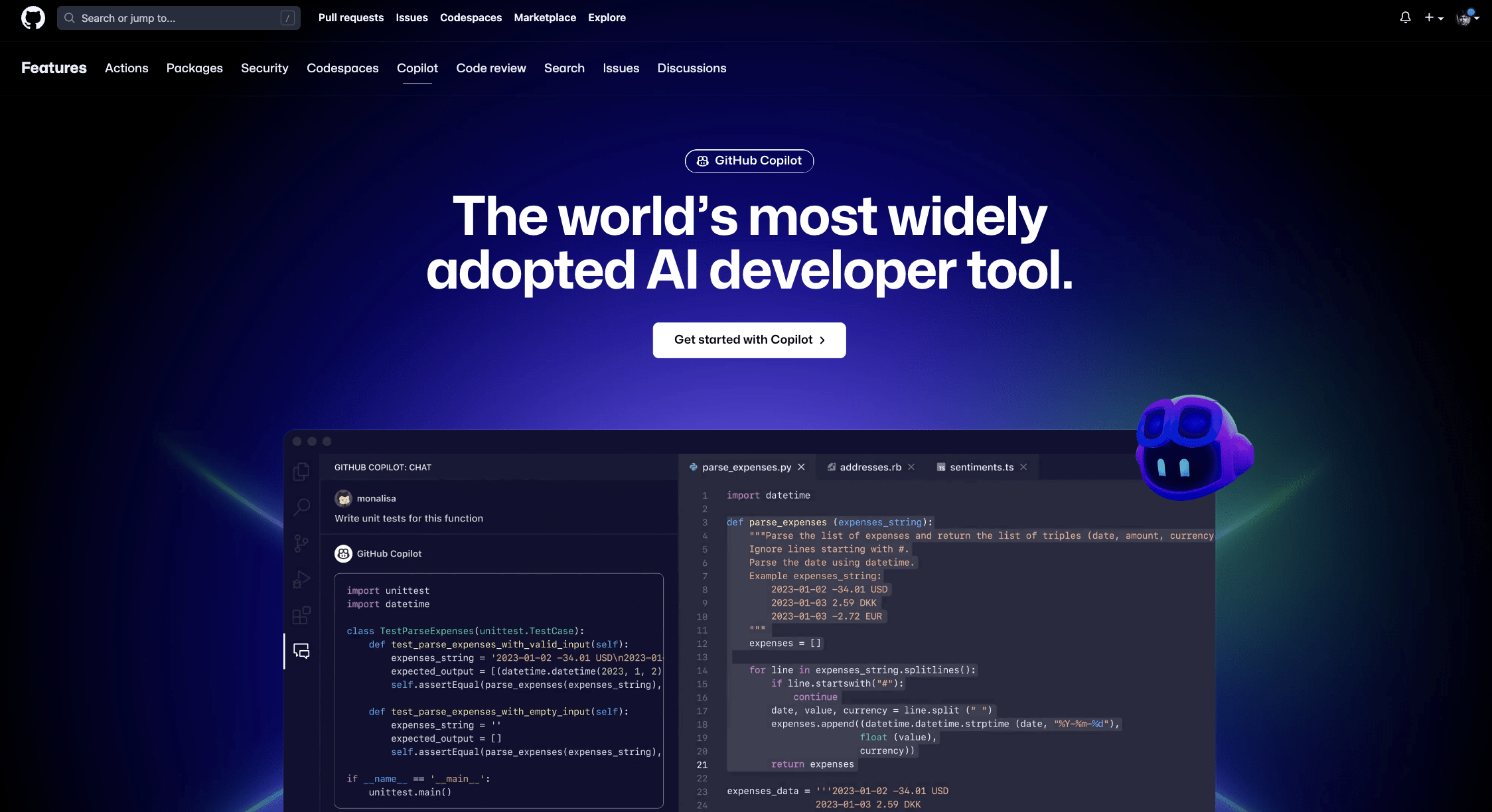Expand the plus create-new dropdown
The height and width of the screenshot is (812, 1492).
pyautogui.click(x=1434, y=18)
